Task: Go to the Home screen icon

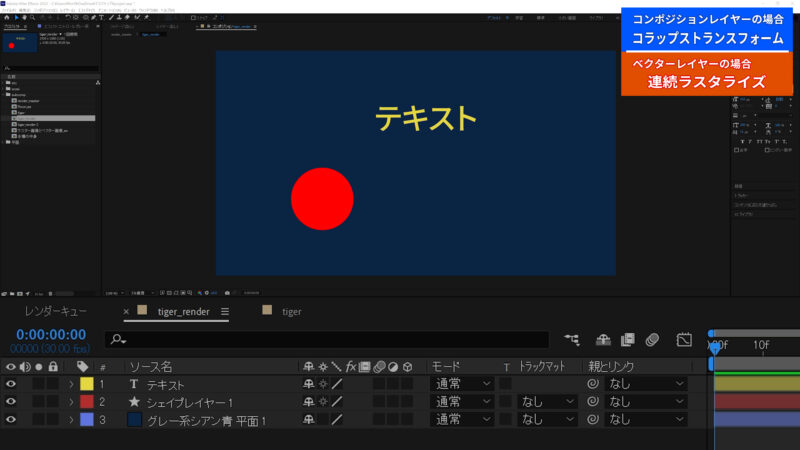Action: [x=7, y=17]
